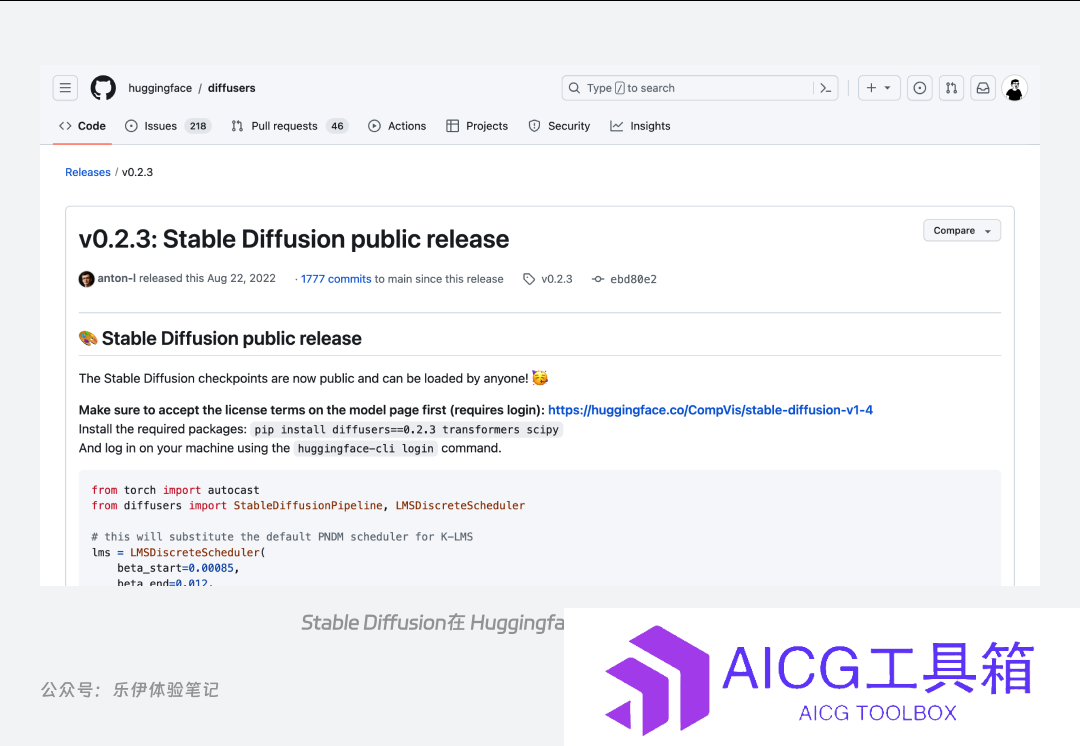Switch to the Actions tab
Image resolution: width=1080 pixels, height=746 pixels.
[397, 126]
